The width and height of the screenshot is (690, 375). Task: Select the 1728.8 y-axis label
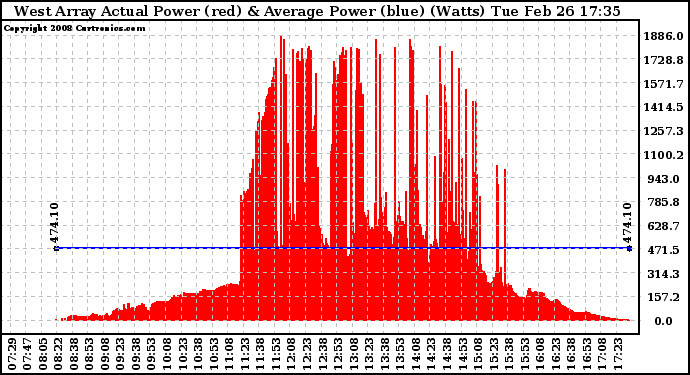point(664,60)
